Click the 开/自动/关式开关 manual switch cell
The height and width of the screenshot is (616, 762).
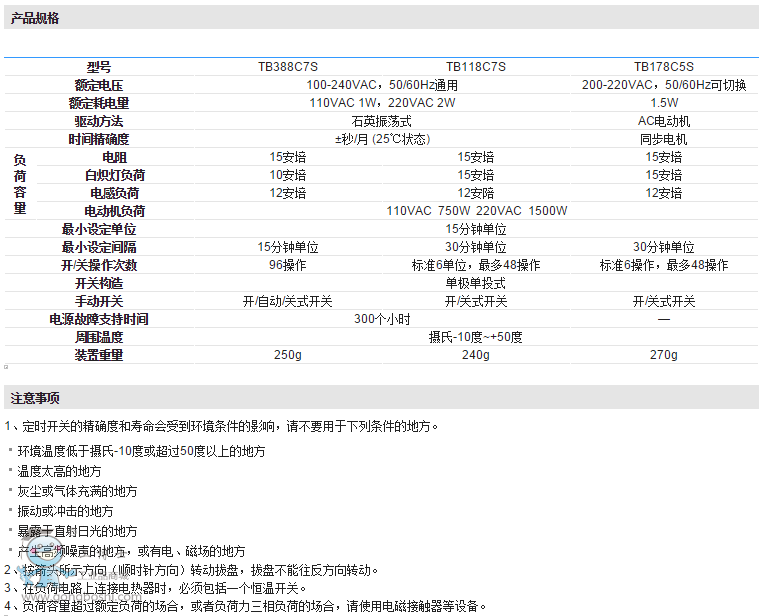[288, 301]
